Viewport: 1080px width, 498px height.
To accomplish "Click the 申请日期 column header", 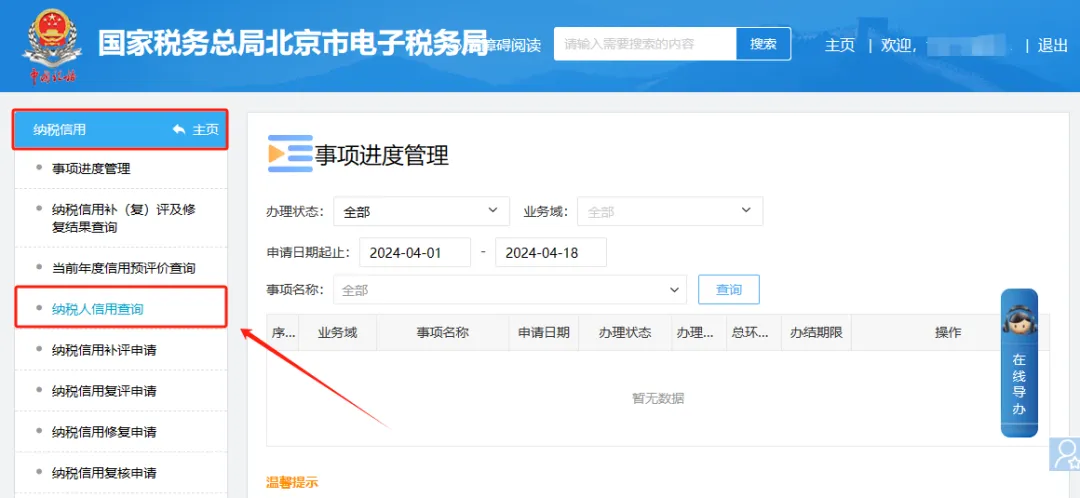I will click(x=543, y=333).
